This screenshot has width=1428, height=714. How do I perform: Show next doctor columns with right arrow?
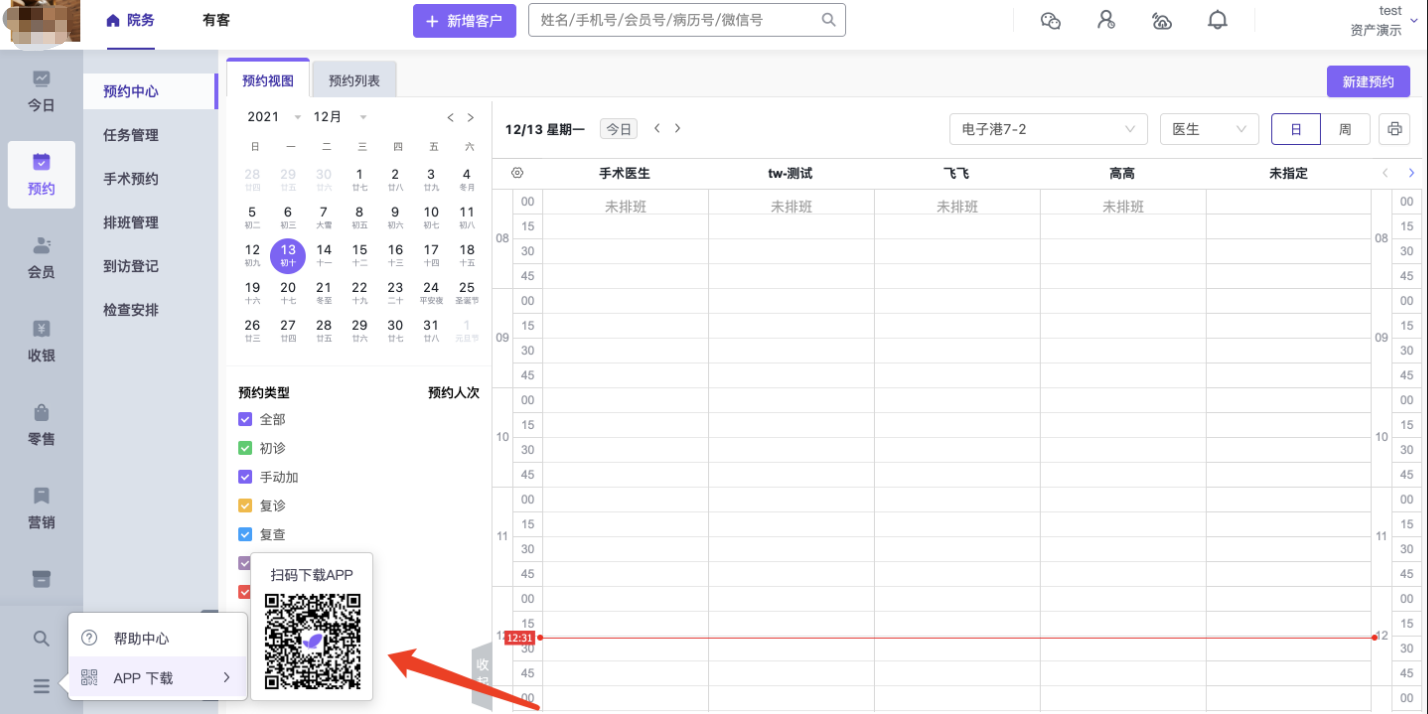click(1411, 173)
